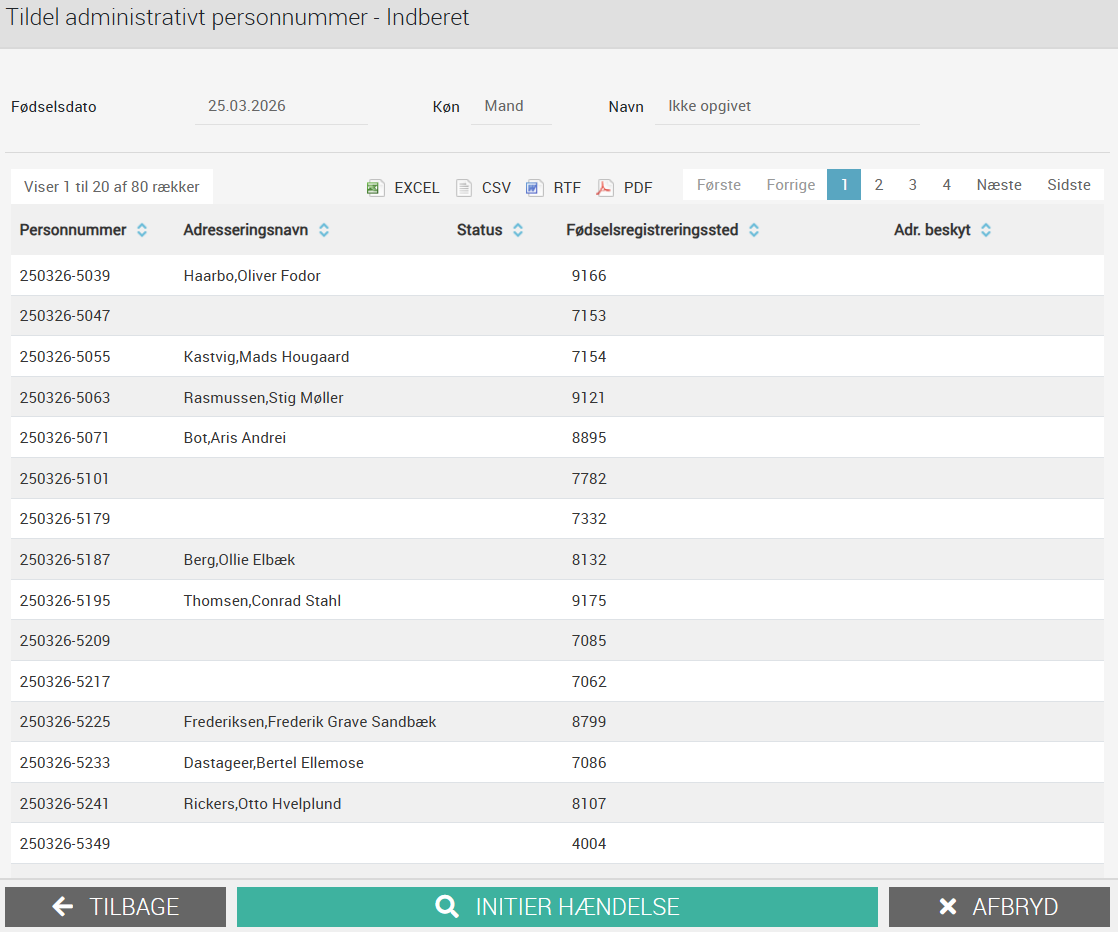The image size is (1118, 932).
Task: Click Adresseringsnavn column header
Action: (246, 230)
